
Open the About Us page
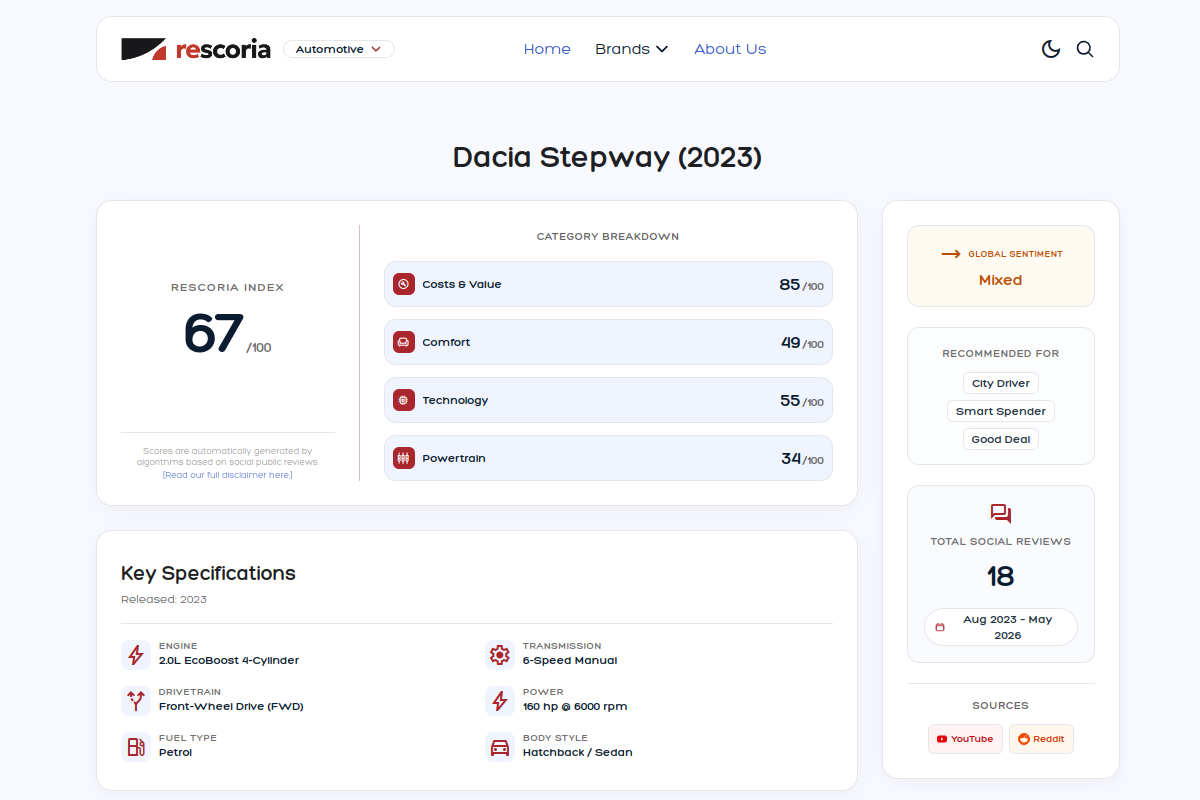(730, 49)
